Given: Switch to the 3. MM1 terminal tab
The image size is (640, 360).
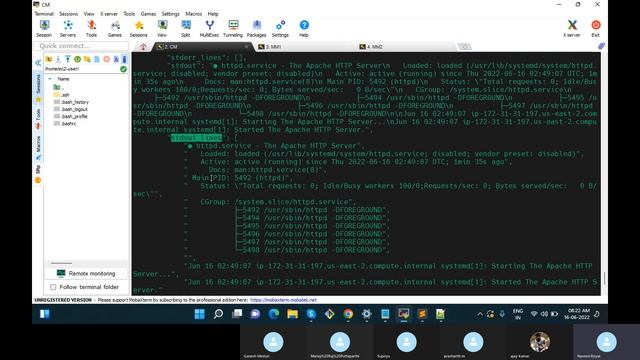Looking at the screenshot, I should coord(304,47).
